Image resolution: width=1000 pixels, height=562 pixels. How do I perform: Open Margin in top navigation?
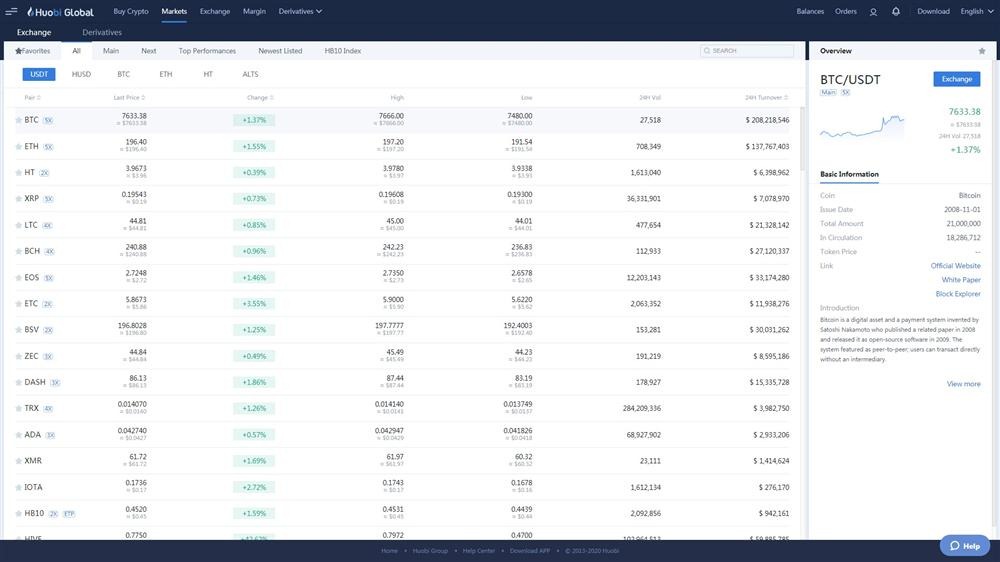click(254, 11)
